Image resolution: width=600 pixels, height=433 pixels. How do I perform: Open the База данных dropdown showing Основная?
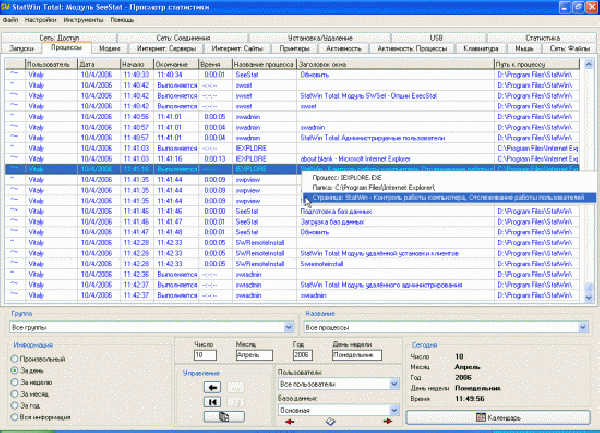pyautogui.click(x=392, y=408)
